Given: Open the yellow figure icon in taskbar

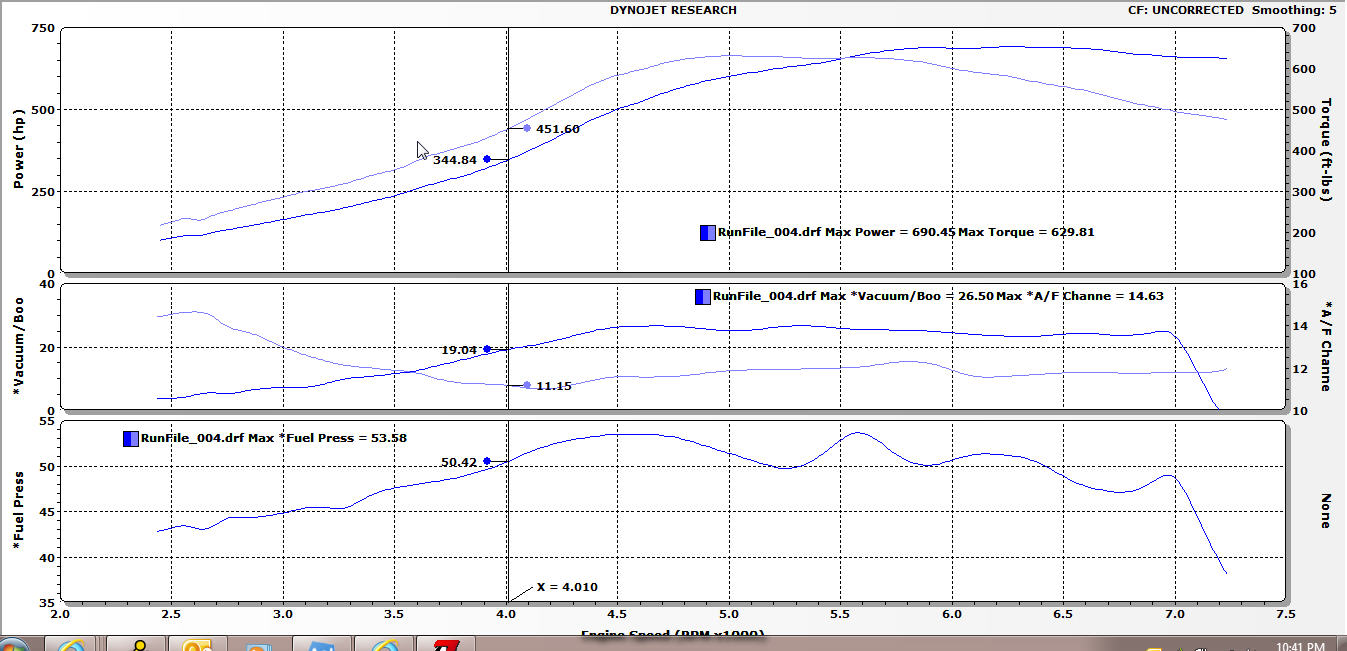Looking at the screenshot, I should click(x=137, y=645).
